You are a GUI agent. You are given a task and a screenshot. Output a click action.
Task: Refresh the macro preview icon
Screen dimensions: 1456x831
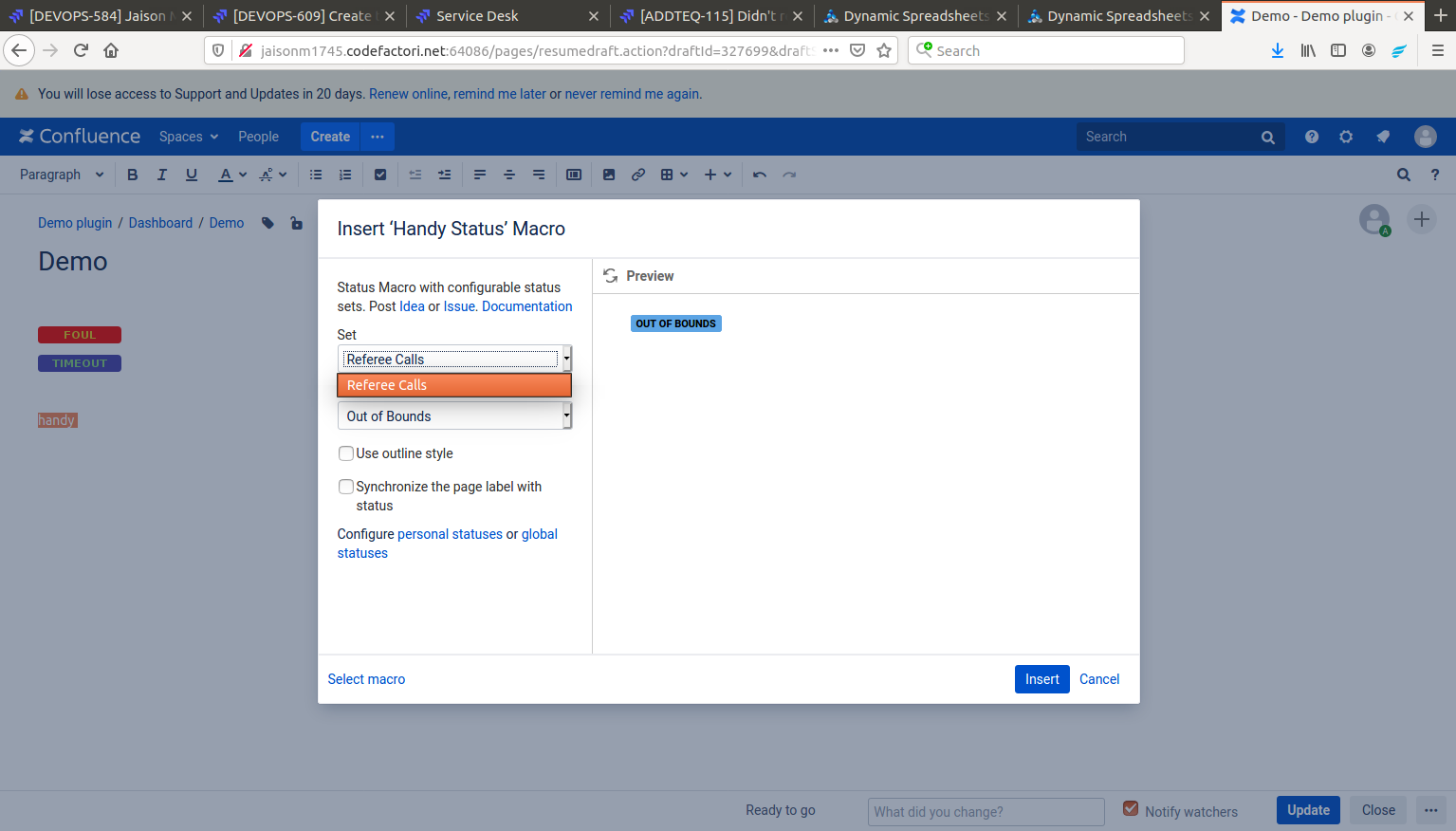[611, 276]
